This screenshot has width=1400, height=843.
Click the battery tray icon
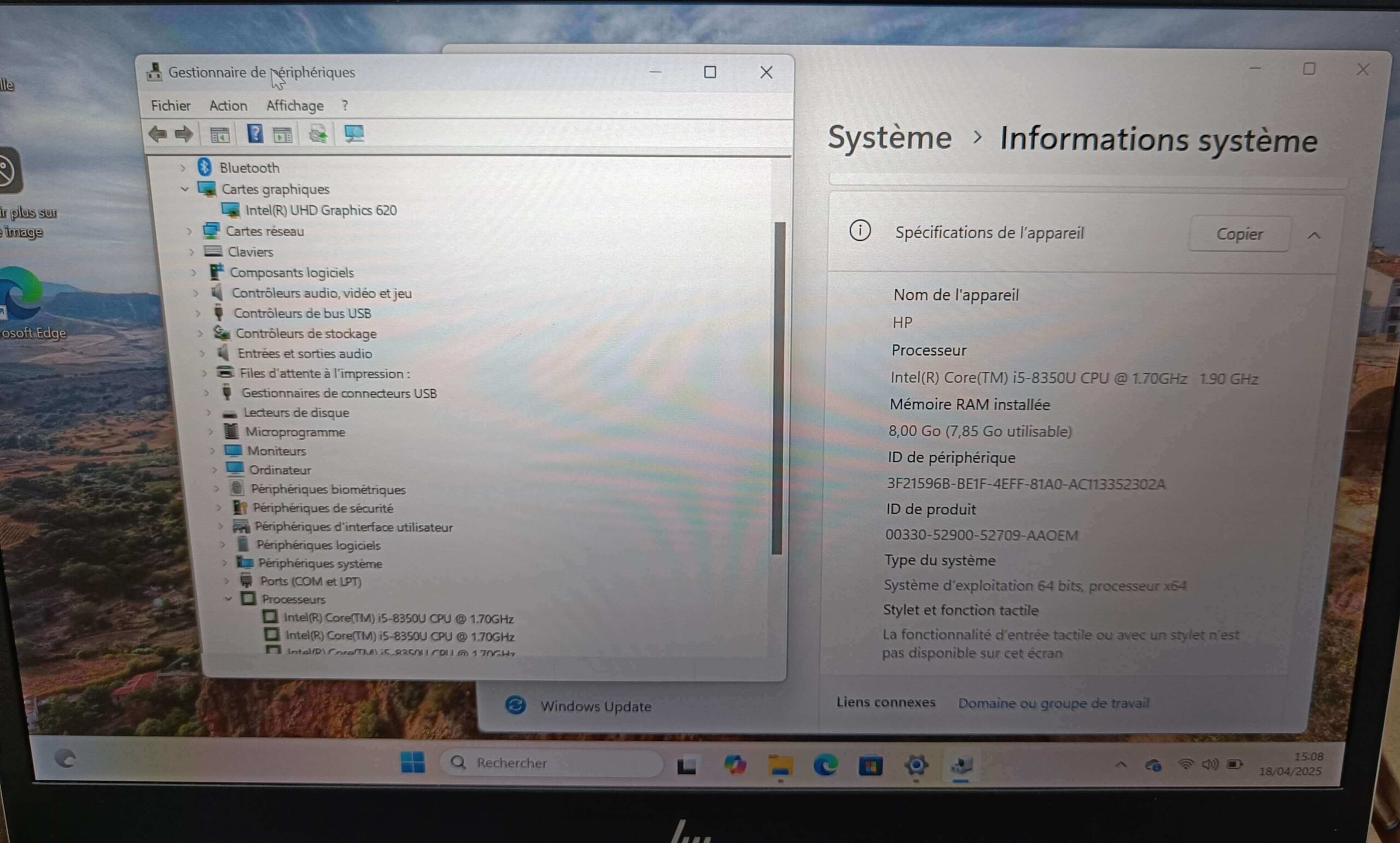tap(1234, 765)
